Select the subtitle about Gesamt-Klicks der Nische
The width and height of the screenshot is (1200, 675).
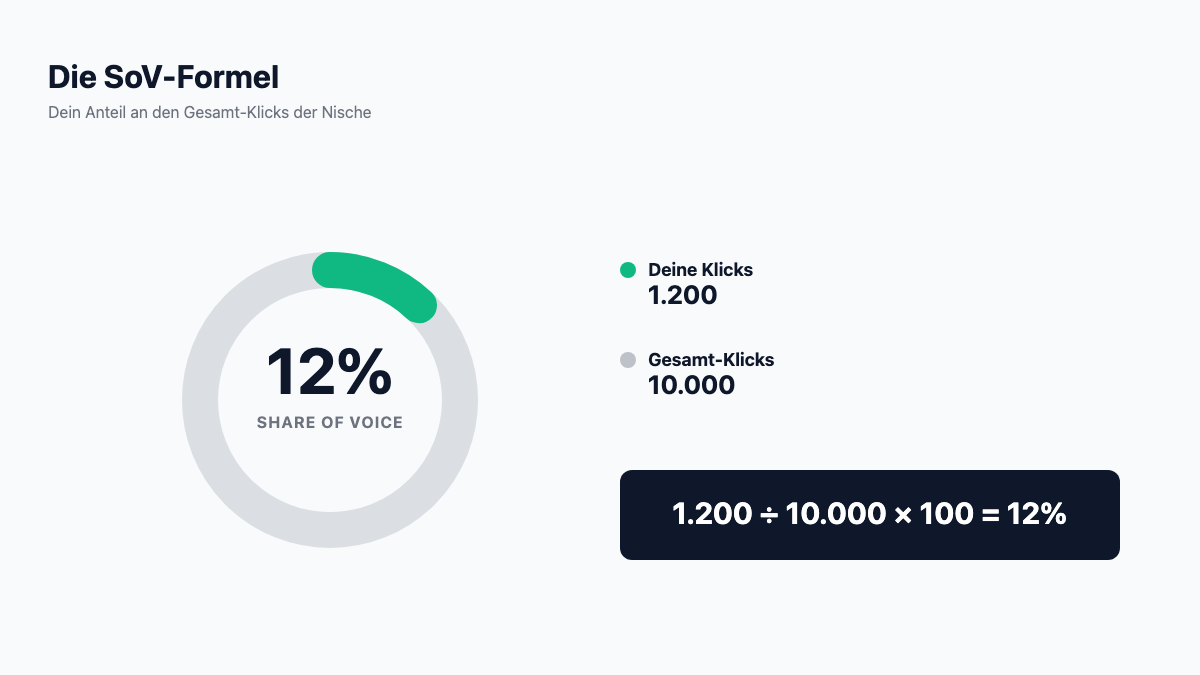pyautogui.click(x=210, y=113)
